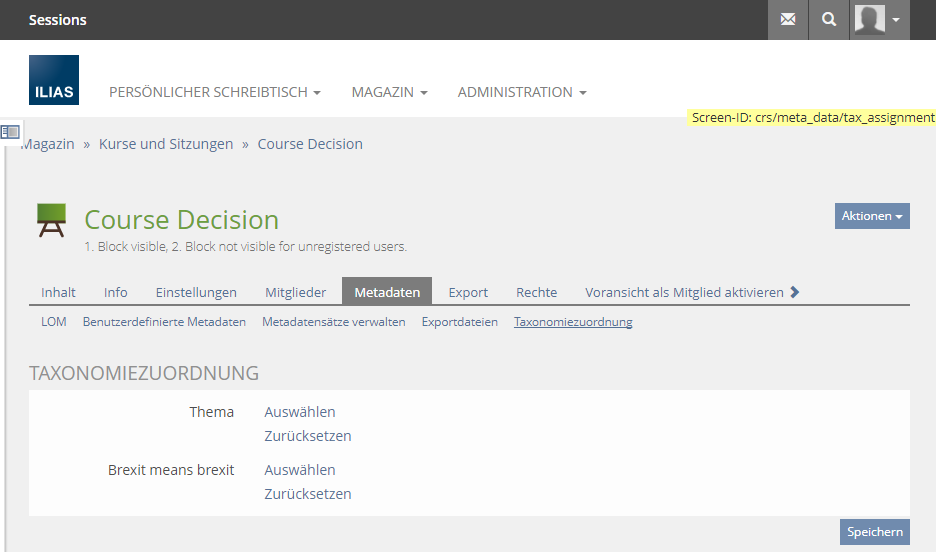936x552 pixels.
Task: Open the Export tab
Action: pyautogui.click(x=468, y=292)
